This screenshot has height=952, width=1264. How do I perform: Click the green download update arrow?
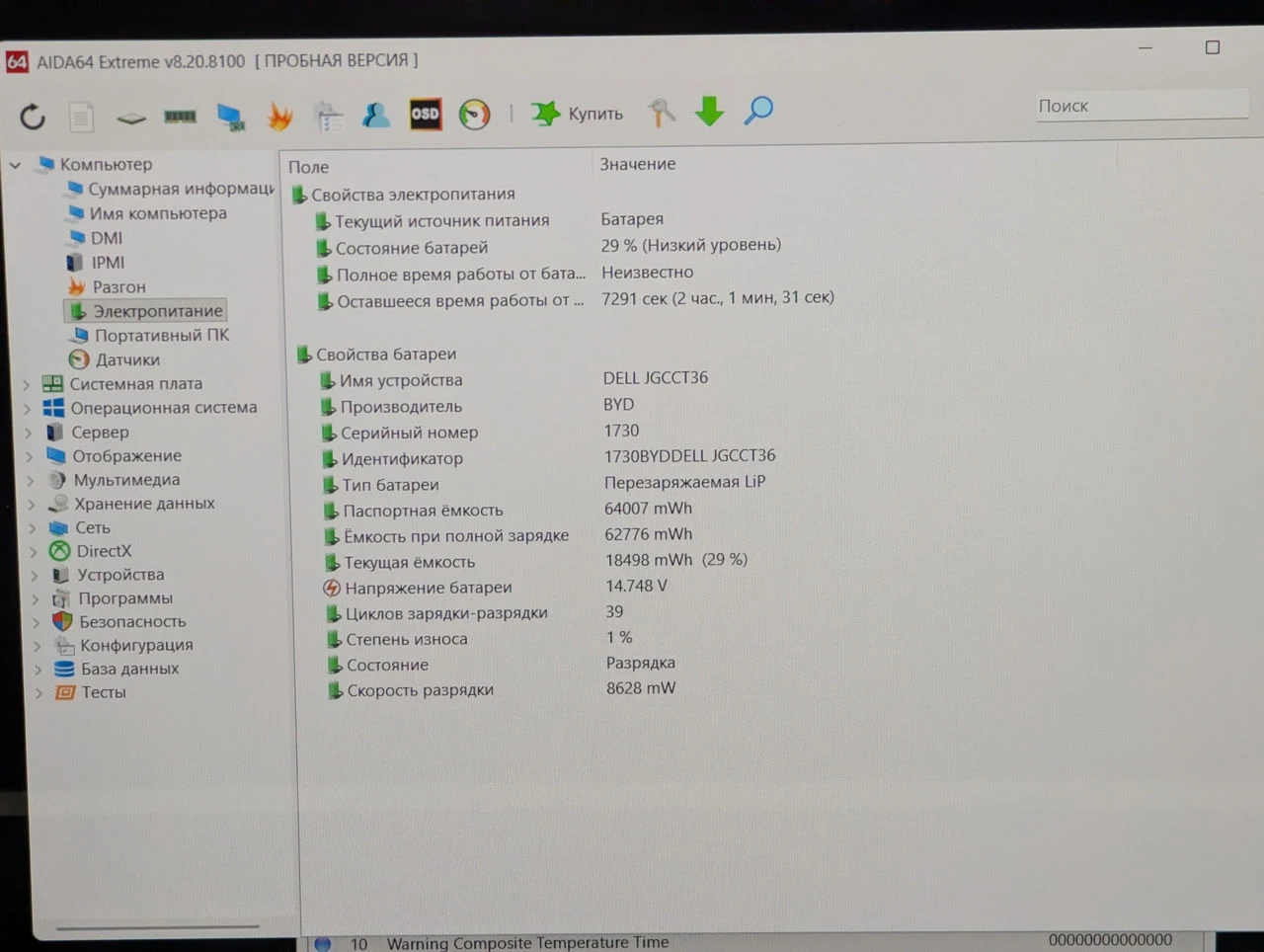pyautogui.click(x=709, y=111)
